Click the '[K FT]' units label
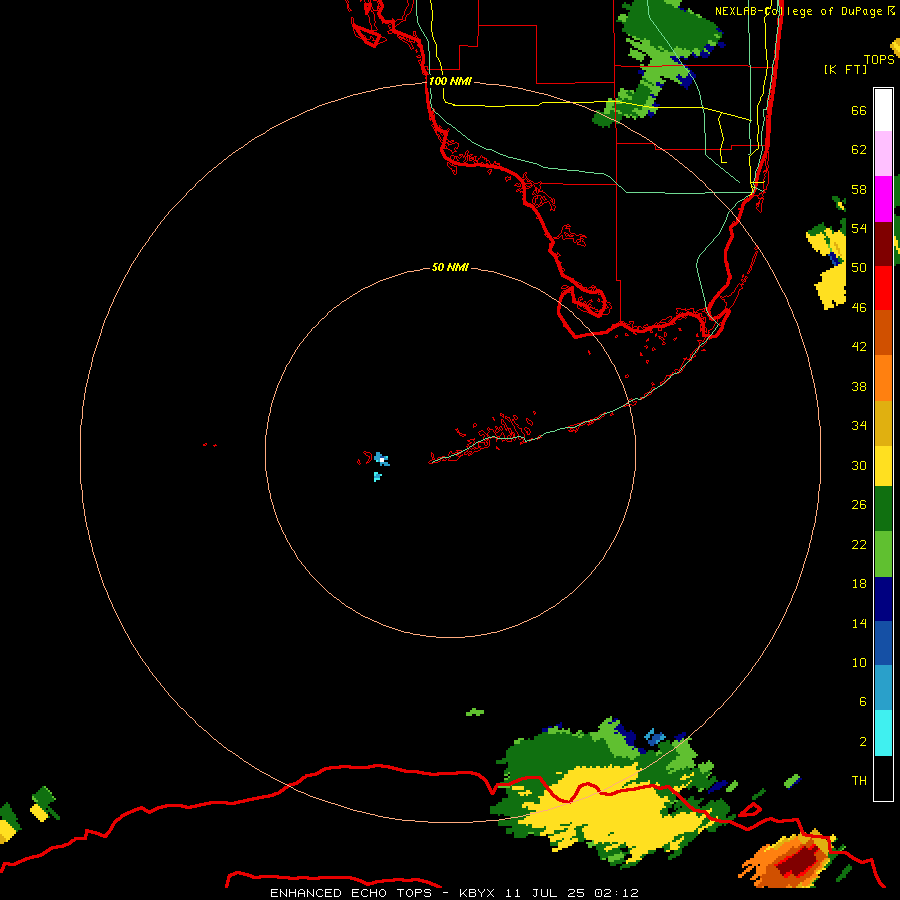900x900 pixels. click(845, 69)
